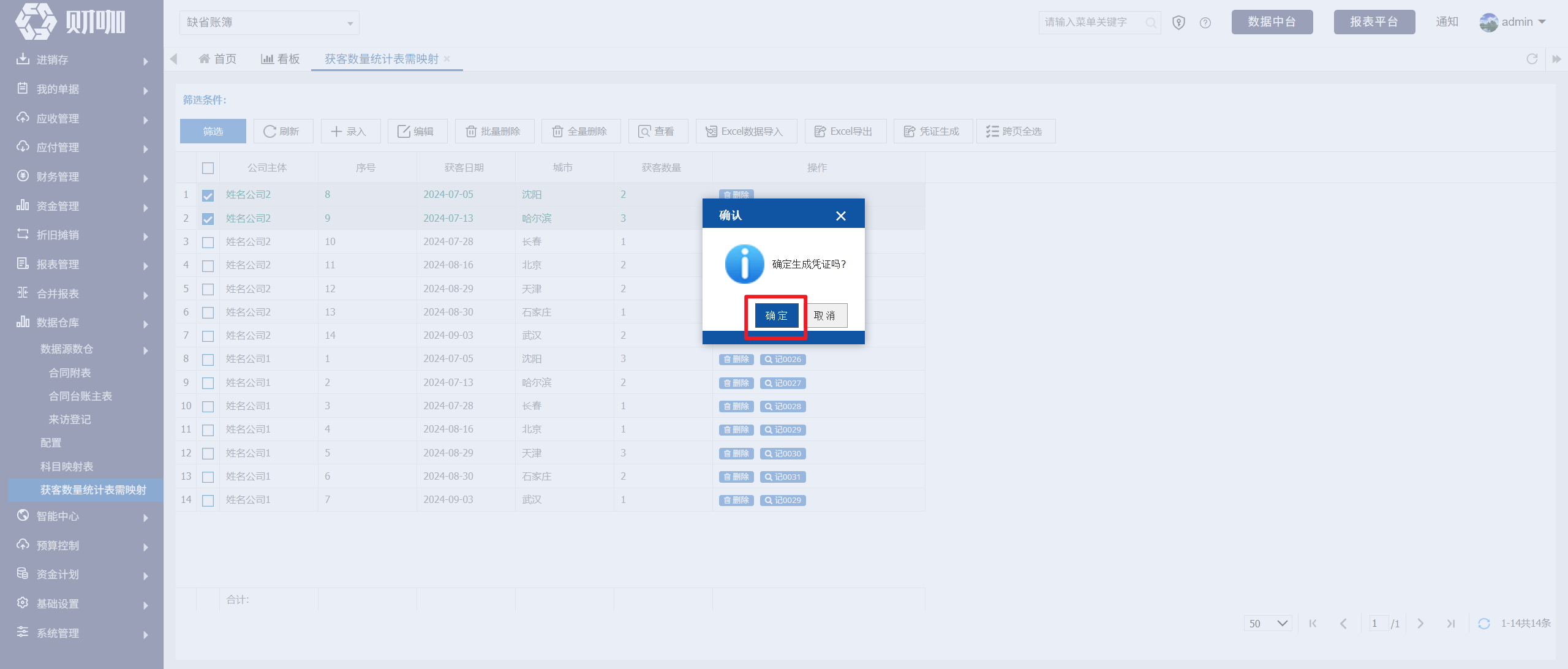1568x669 pixels.
Task: Tick the checkbox for row 3 长春
Action: point(208,243)
